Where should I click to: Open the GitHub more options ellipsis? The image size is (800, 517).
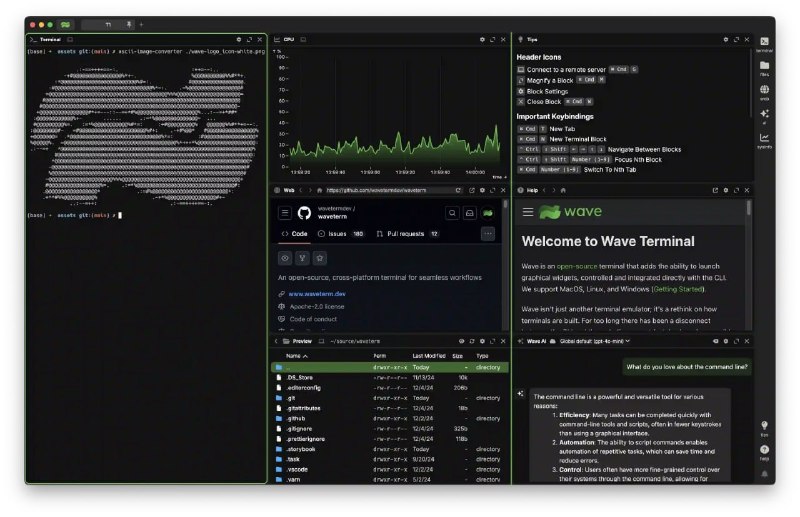tap(488, 234)
